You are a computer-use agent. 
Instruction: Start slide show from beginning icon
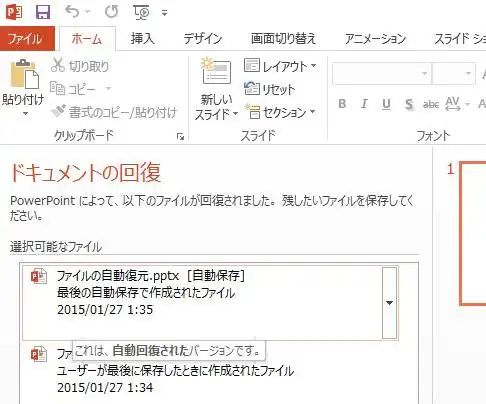tap(142, 13)
